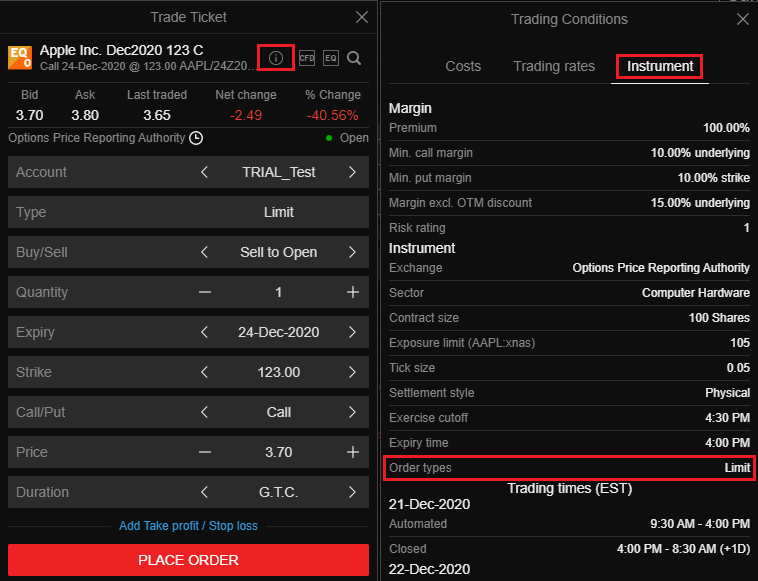Open the instrument search magnifier

point(354,58)
